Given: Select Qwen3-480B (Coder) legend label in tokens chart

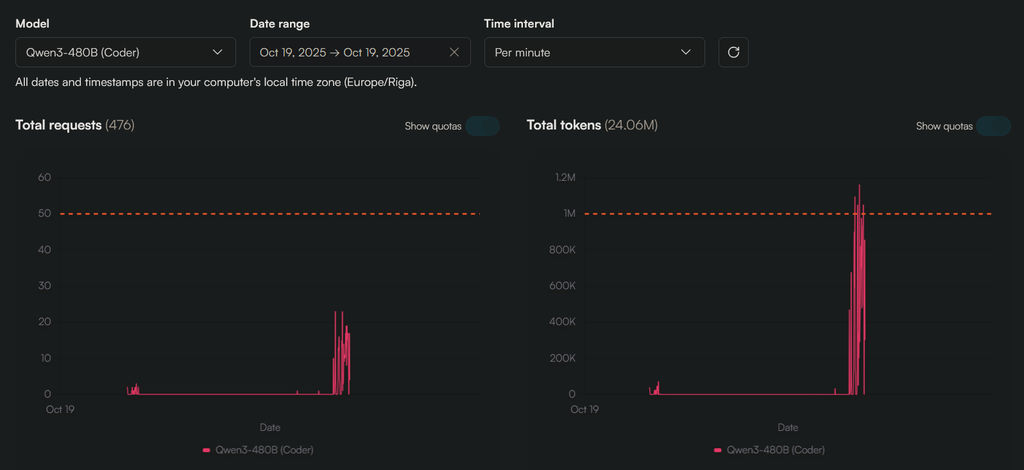Looking at the screenshot, I should click(x=776, y=450).
